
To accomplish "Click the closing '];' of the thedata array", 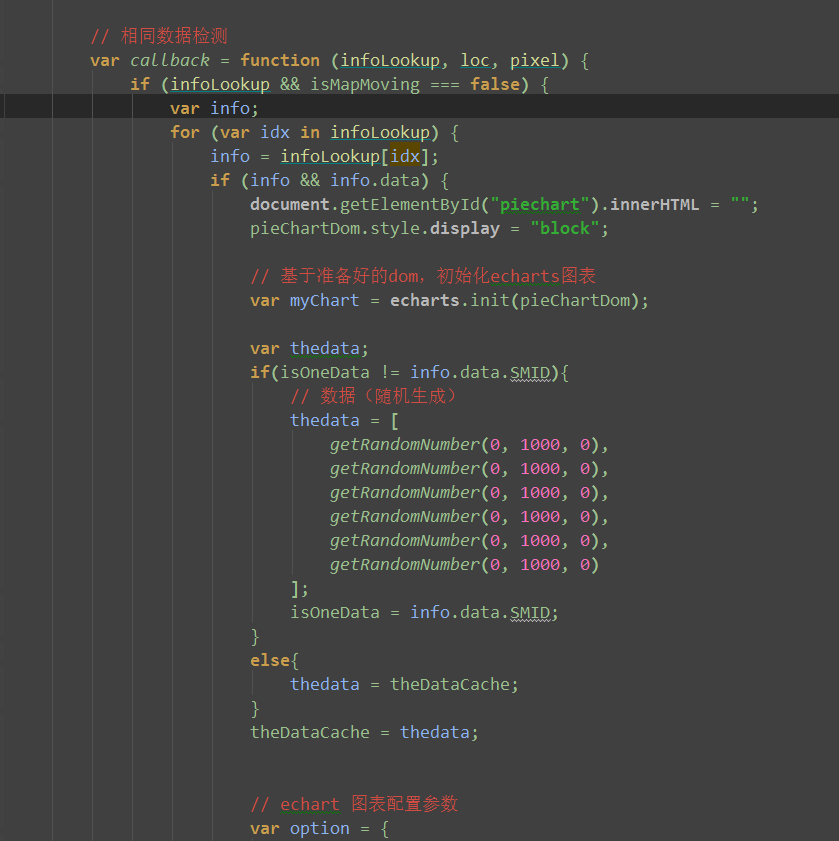I will (300, 589).
